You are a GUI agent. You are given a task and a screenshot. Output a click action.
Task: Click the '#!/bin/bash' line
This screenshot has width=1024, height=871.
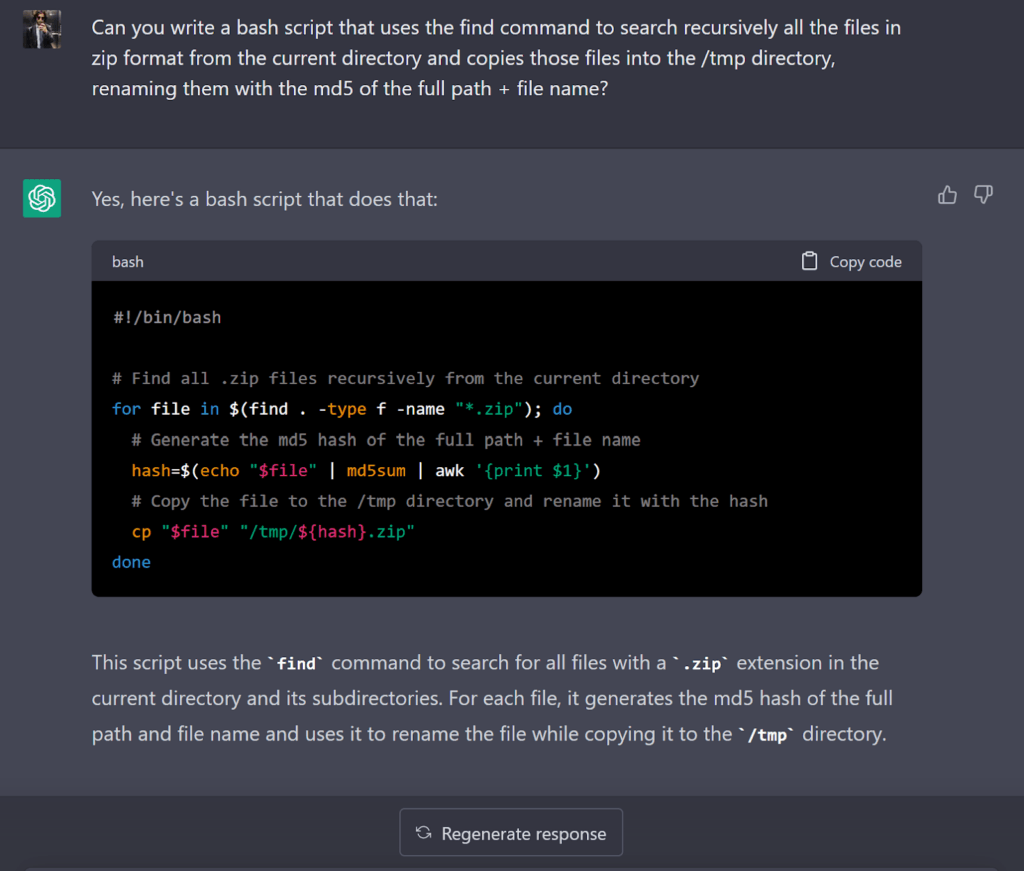click(x=167, y=317)
